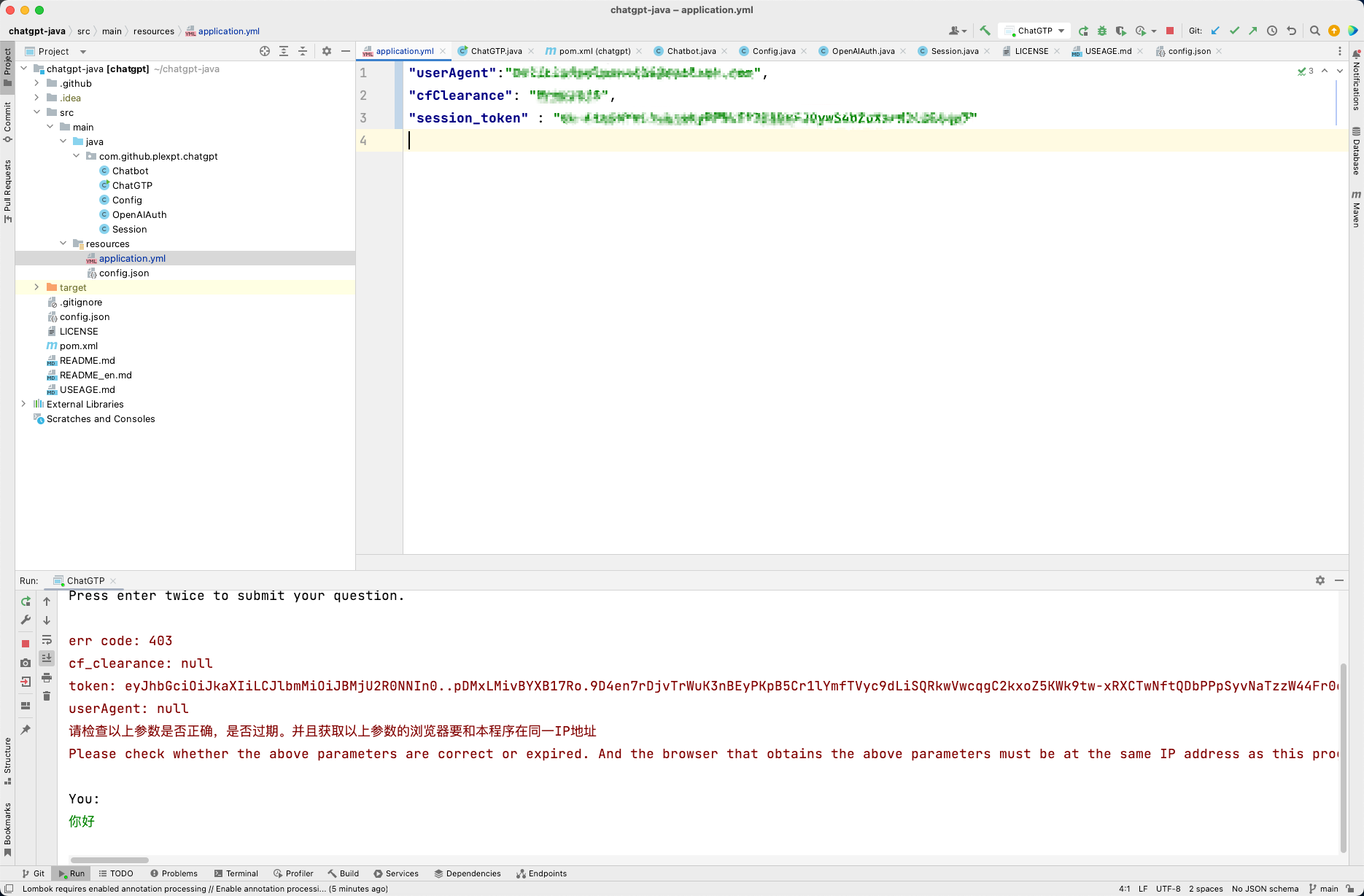The height and width of the screenshot is (896, 1364).
Task: Open Search Everywhere with the magnifier
Action: [x=1314, y=31]
